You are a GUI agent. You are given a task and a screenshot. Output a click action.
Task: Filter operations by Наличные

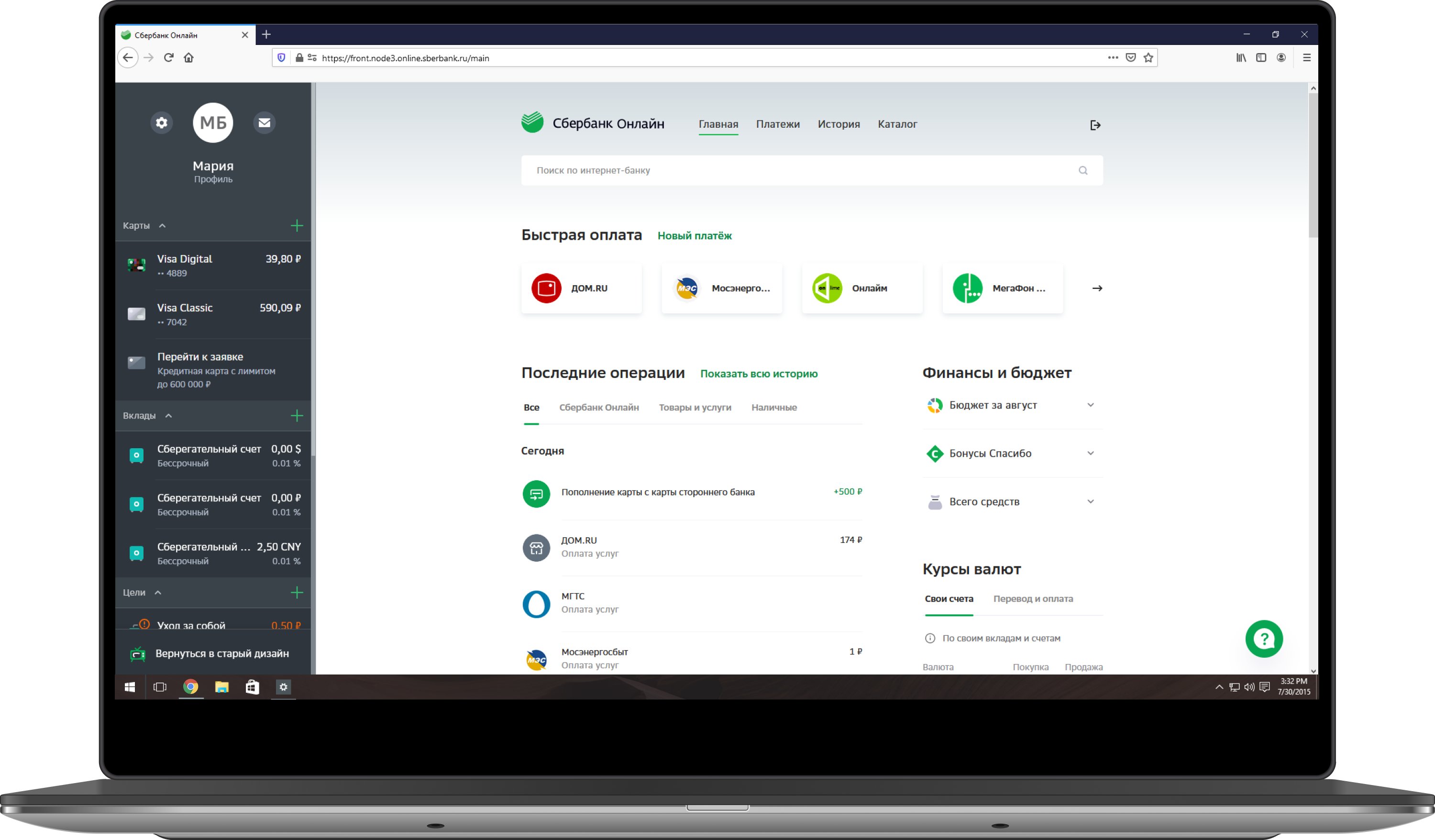(774, 407)
